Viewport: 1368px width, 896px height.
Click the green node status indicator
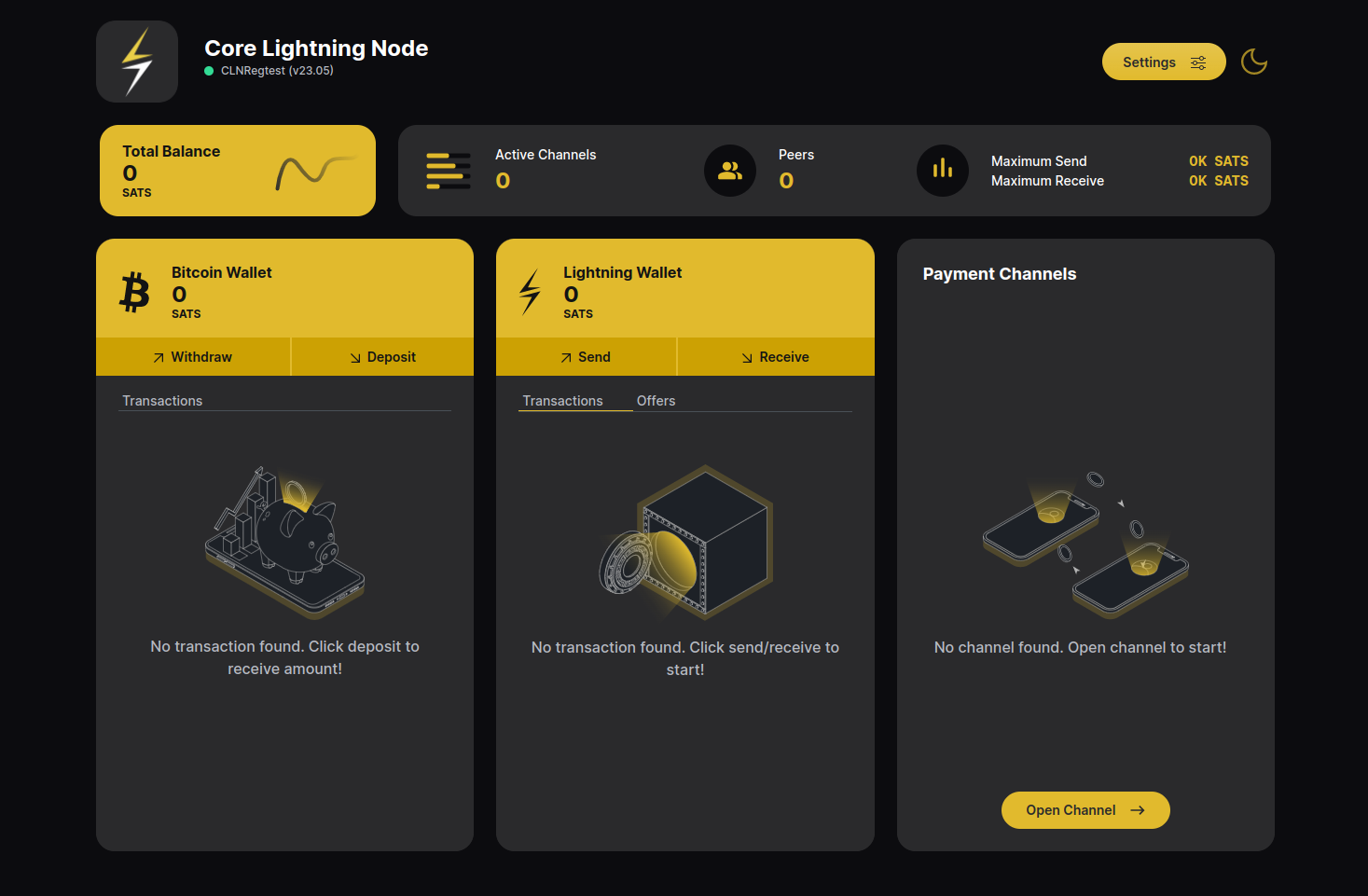209,71
